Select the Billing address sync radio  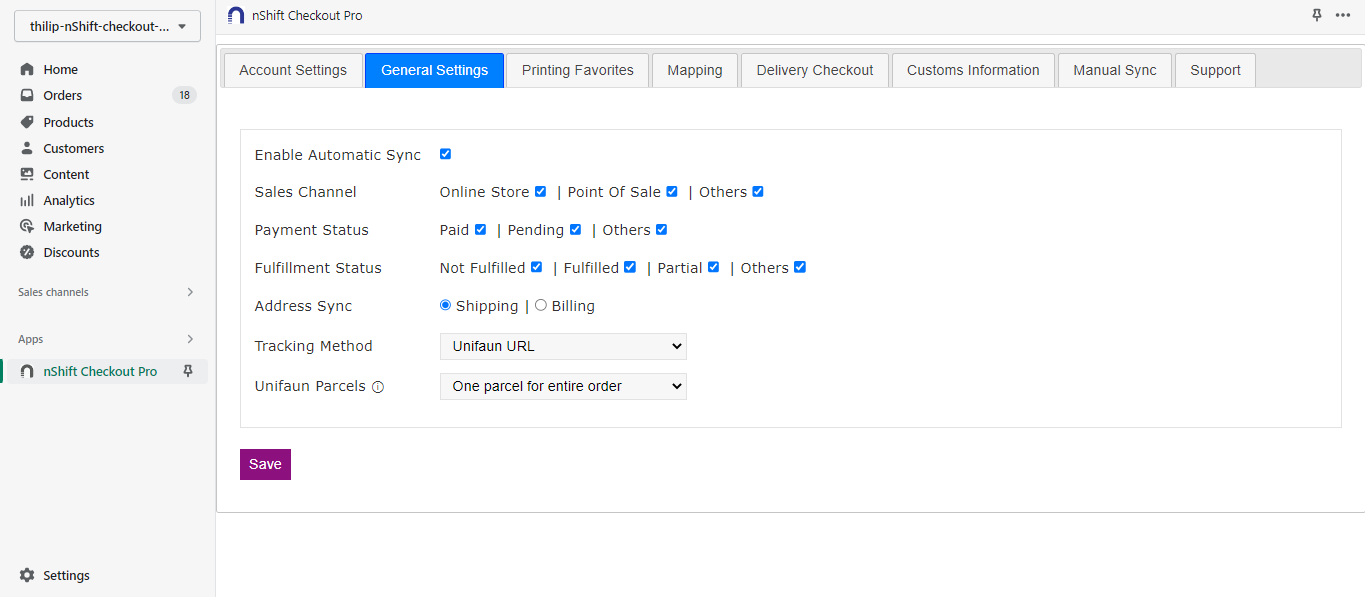(541, 305)
